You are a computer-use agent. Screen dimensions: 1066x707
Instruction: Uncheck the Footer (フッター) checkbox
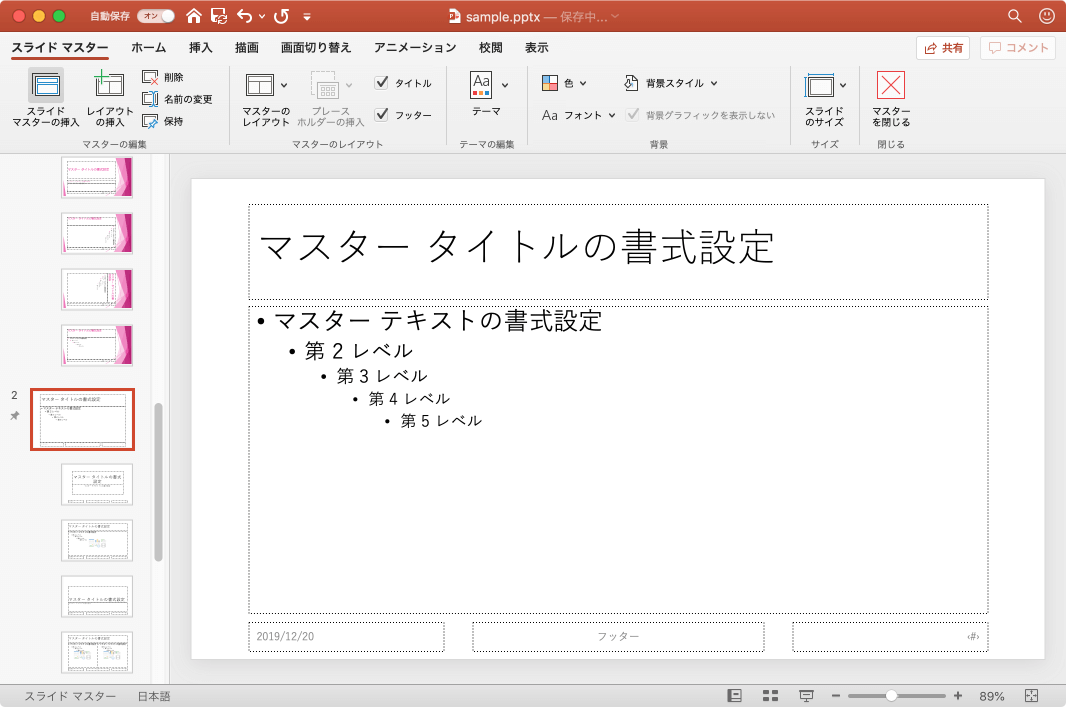pyautogui.click(x=382, y=115)
